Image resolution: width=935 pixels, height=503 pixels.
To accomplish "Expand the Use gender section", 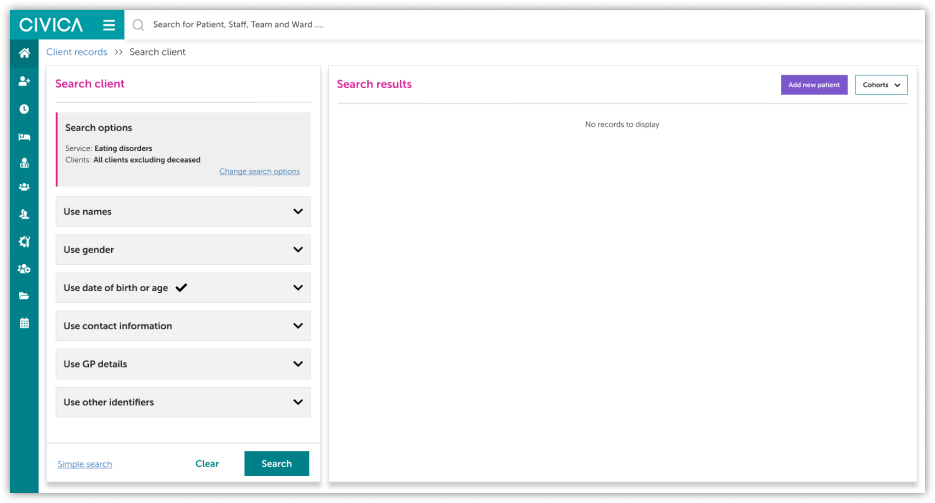I will [x=183, y=250].
